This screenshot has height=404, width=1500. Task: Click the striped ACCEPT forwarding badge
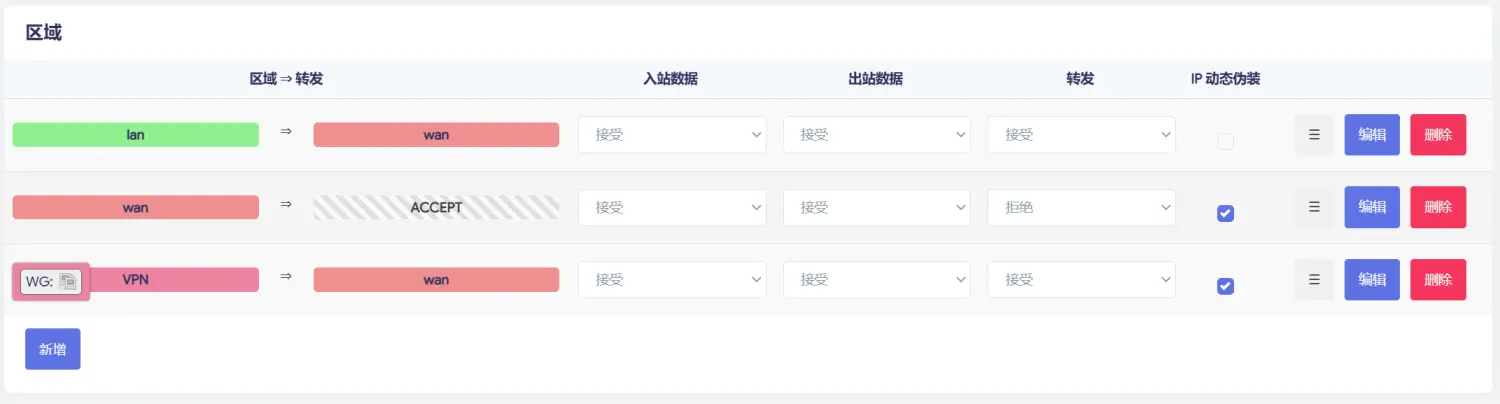point(436,207)
